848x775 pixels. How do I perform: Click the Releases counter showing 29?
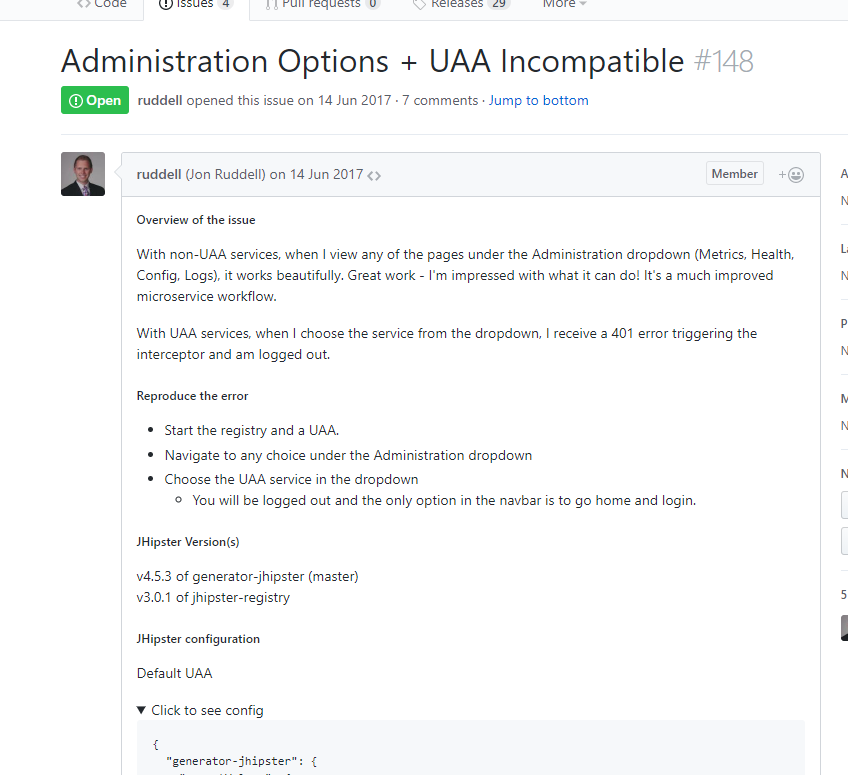click(499, 4)
